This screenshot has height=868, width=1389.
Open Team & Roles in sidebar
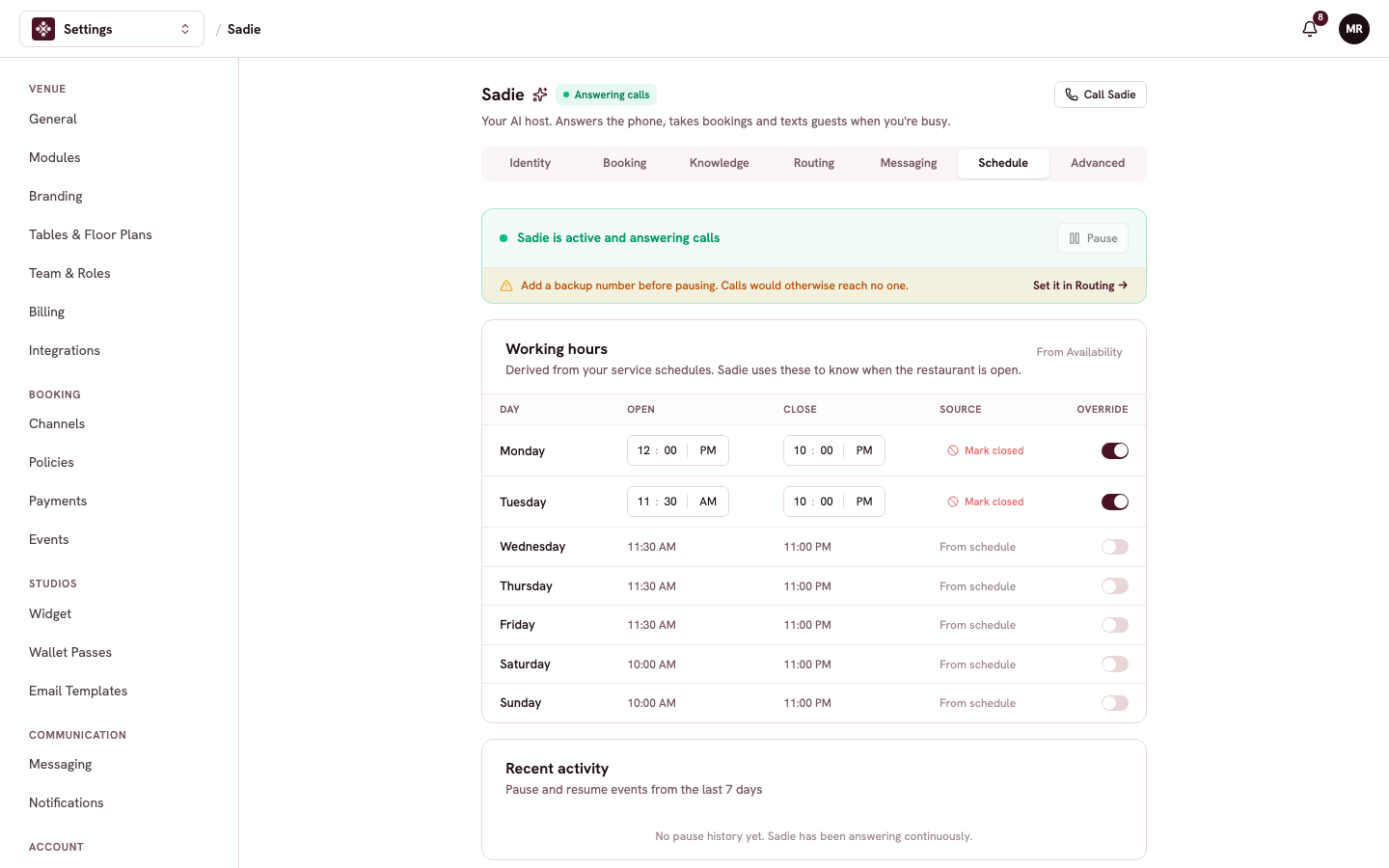tap(69, 273)
